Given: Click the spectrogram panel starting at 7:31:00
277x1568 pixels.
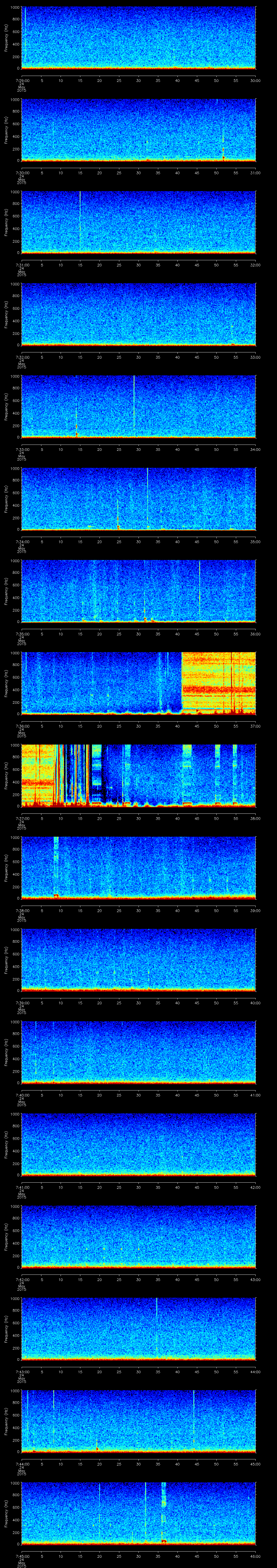Looking at the screenshot, I should pyautogui.click(x=138, y=222).
